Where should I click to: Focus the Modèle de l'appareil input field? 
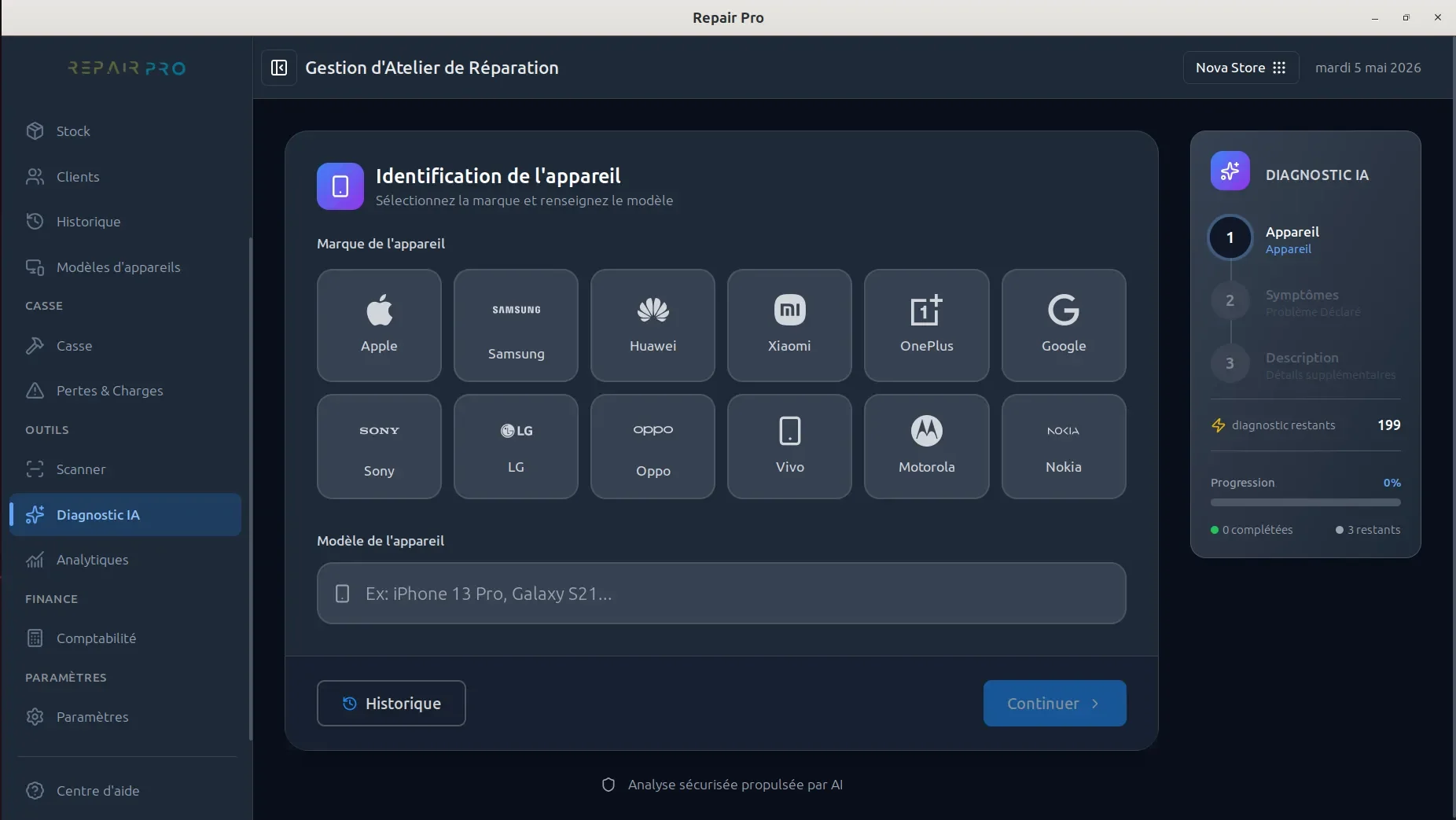[x=722, y=594]
